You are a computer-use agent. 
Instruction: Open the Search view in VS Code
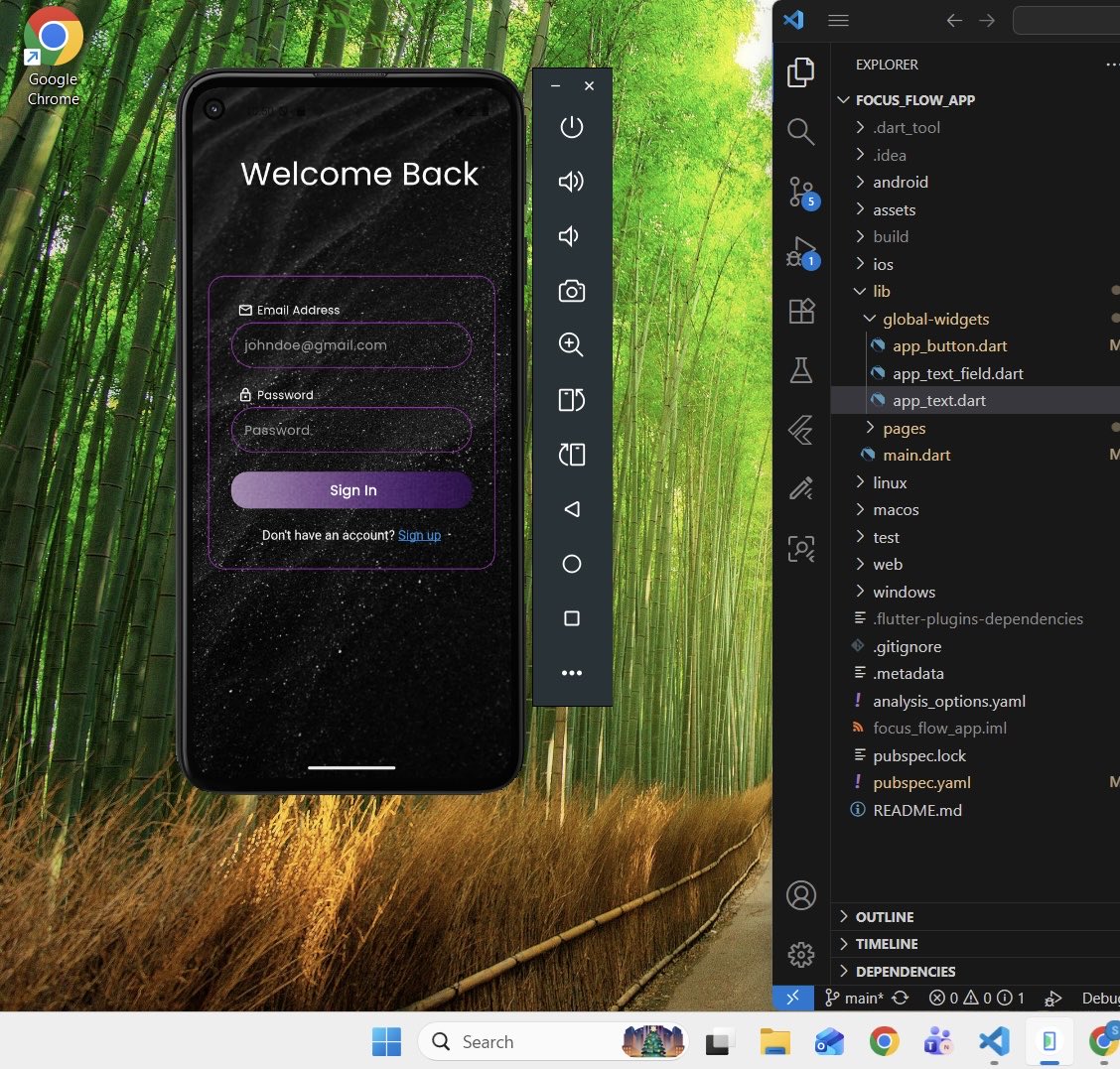pos(800,131)
